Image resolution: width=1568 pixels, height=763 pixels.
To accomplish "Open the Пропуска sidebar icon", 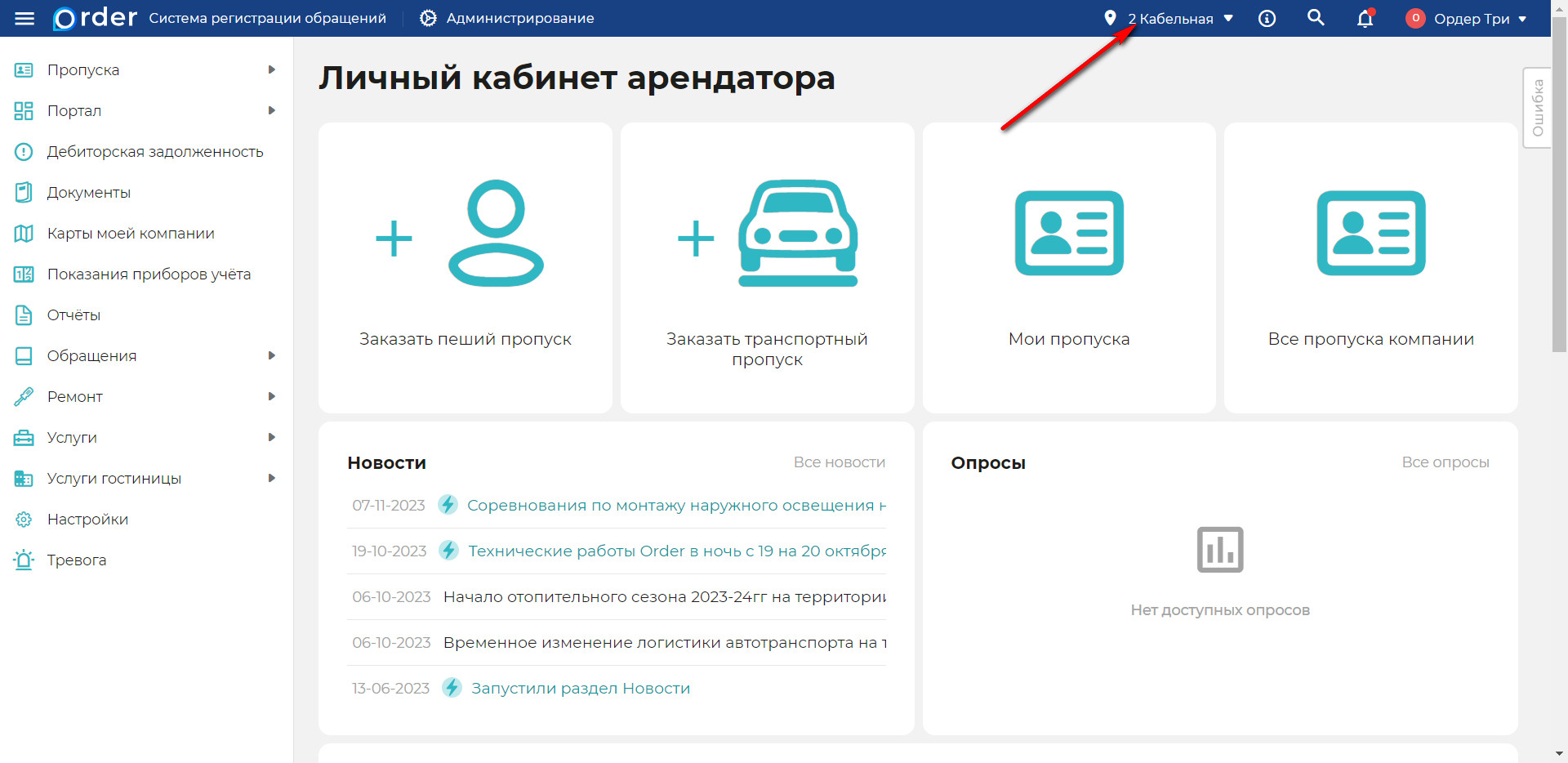I will 24,69.
